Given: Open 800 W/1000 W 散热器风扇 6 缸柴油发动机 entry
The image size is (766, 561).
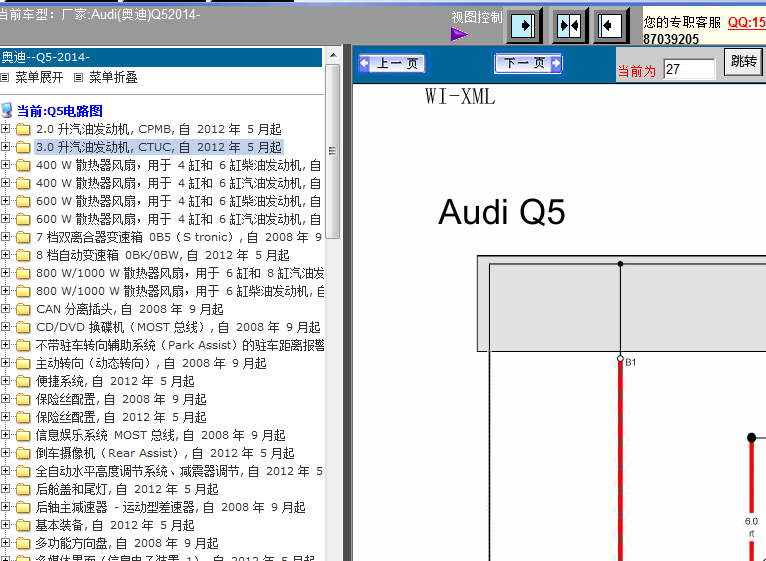Looking at the screenshot, I should (x=180, y=291).
